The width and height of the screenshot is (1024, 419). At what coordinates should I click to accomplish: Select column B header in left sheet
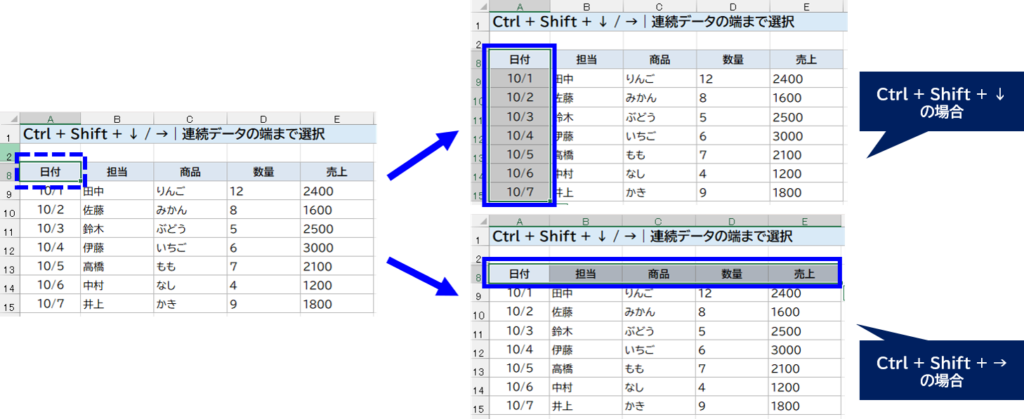coord(118,119)
